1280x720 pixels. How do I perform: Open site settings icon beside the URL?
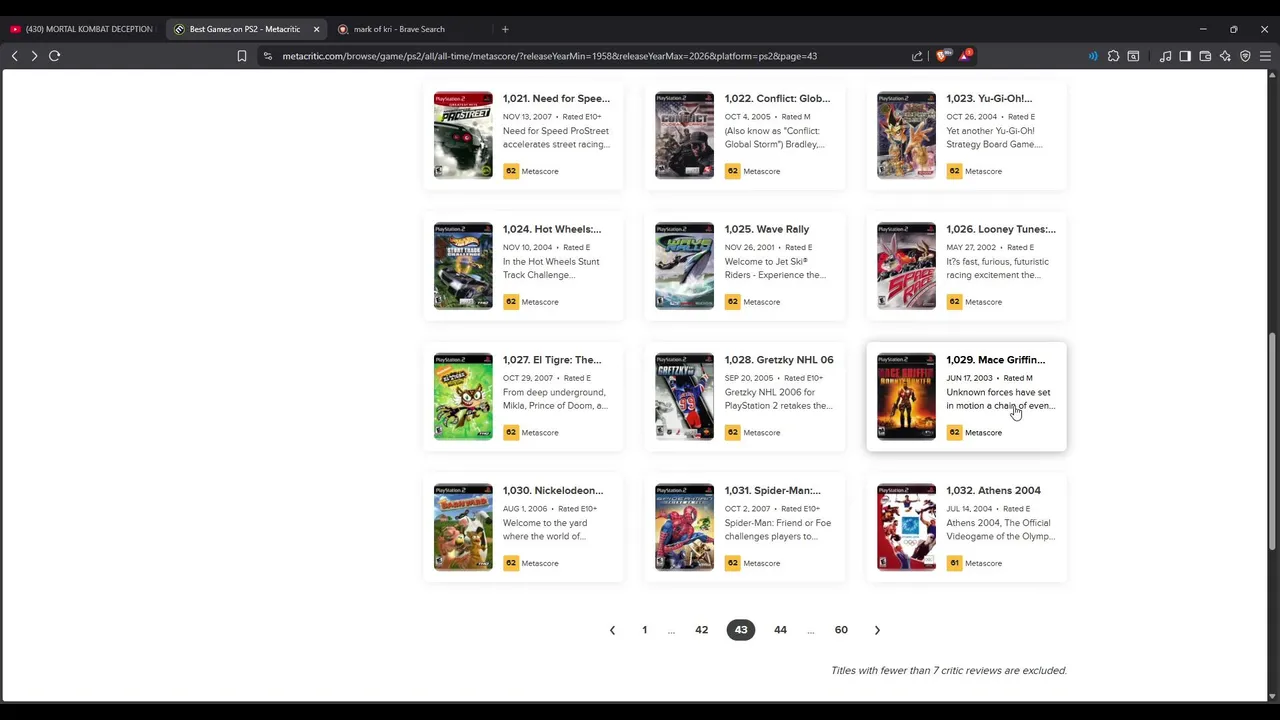tap(268, 56)
